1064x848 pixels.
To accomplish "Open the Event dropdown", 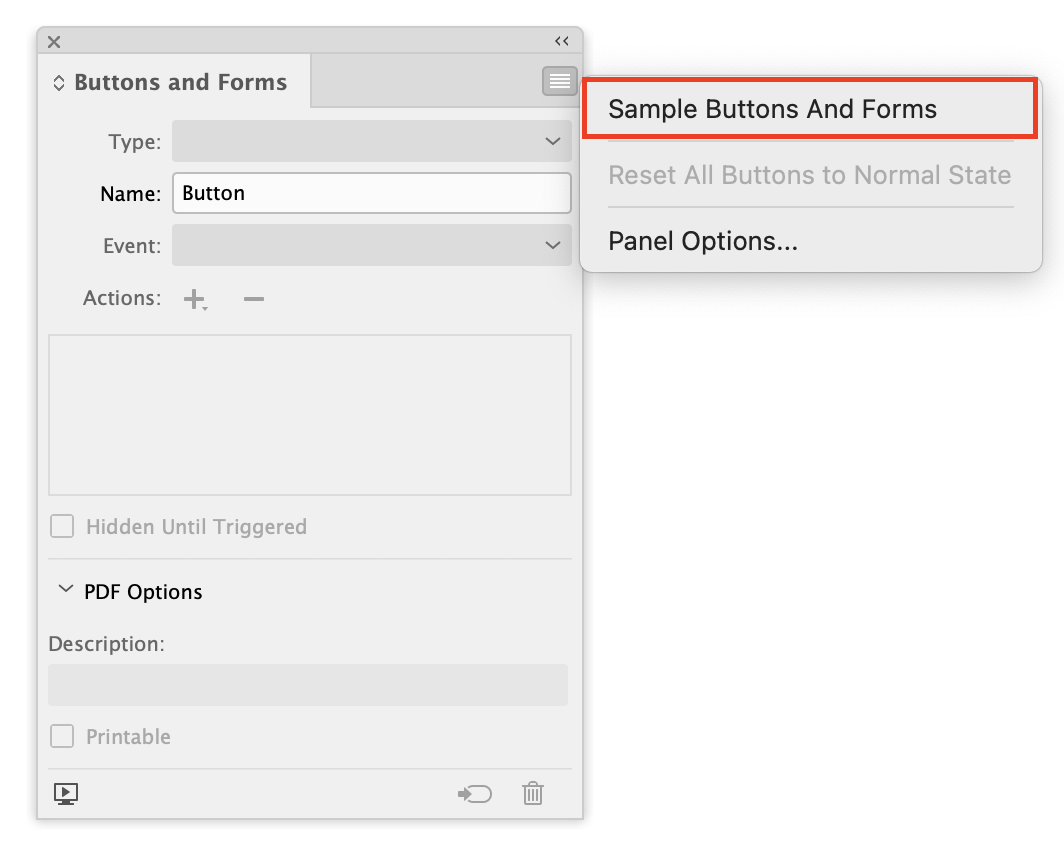I will (x=371, y=245).
